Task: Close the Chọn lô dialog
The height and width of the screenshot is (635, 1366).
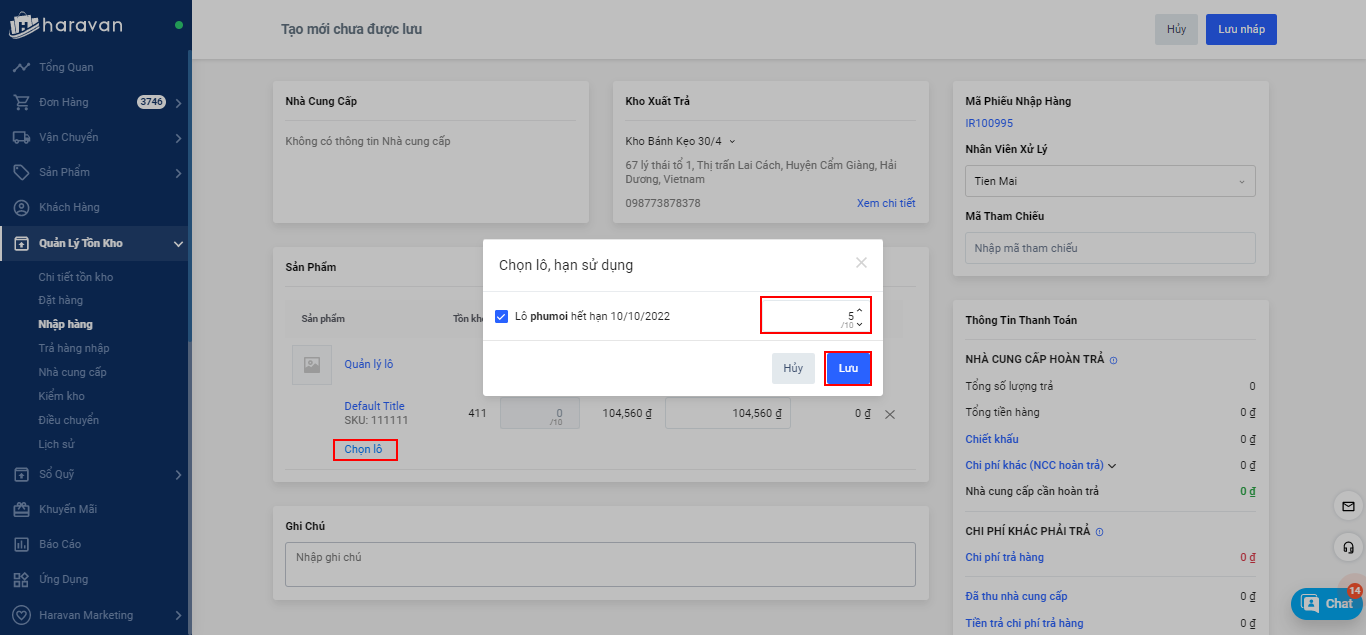Action: point(861,263)
